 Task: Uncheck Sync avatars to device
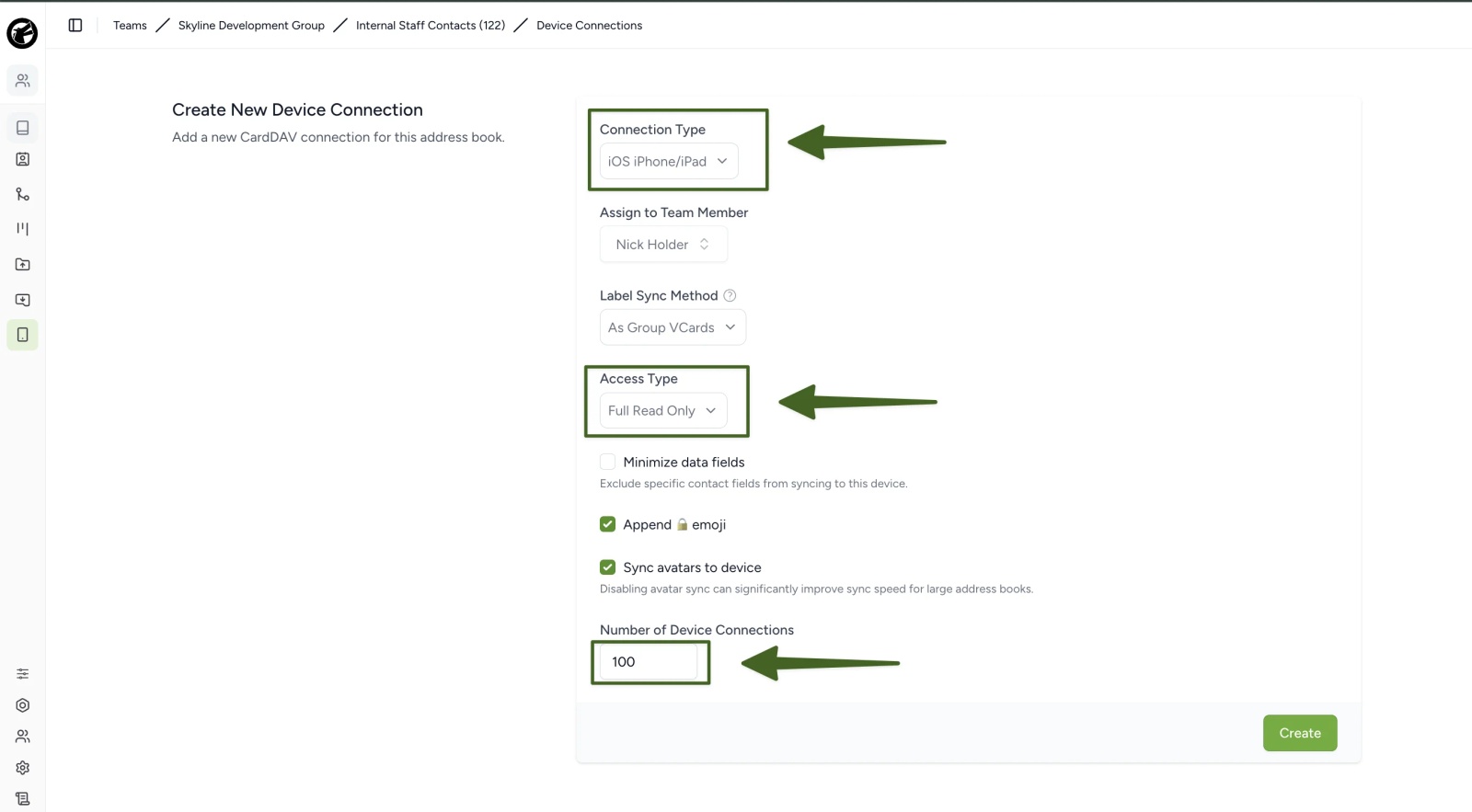pyautogui.click(x=607, y=567)
